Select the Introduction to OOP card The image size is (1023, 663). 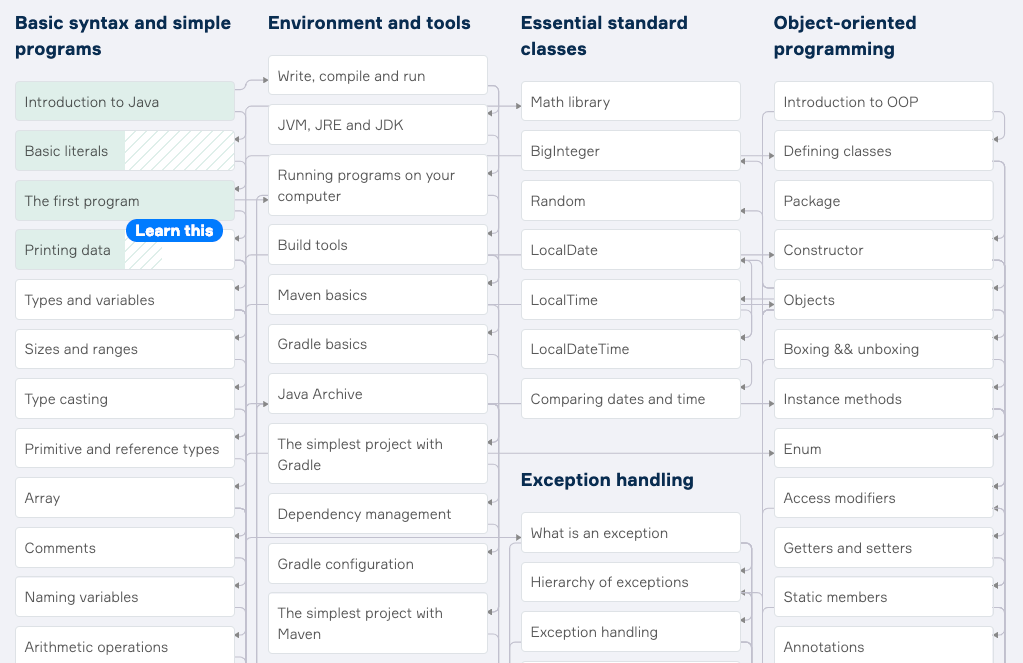pos(882,101)
